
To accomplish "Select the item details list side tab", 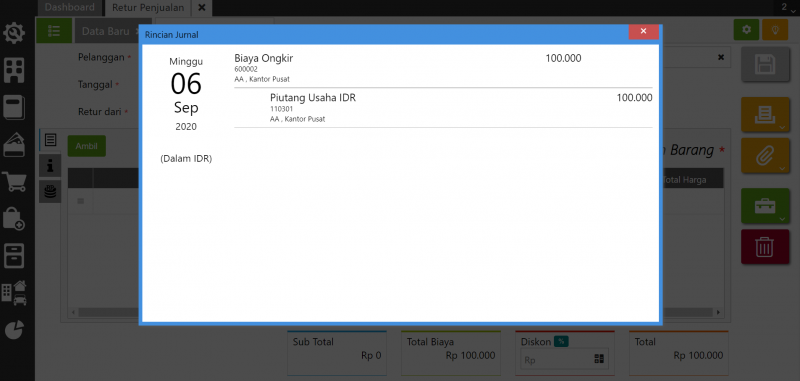I will coord(50,140).
